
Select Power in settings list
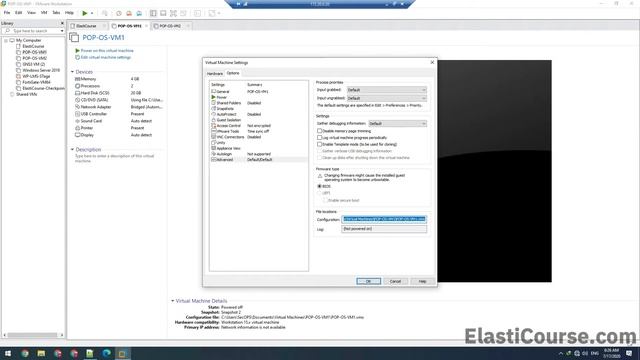[x=222, y=97]
